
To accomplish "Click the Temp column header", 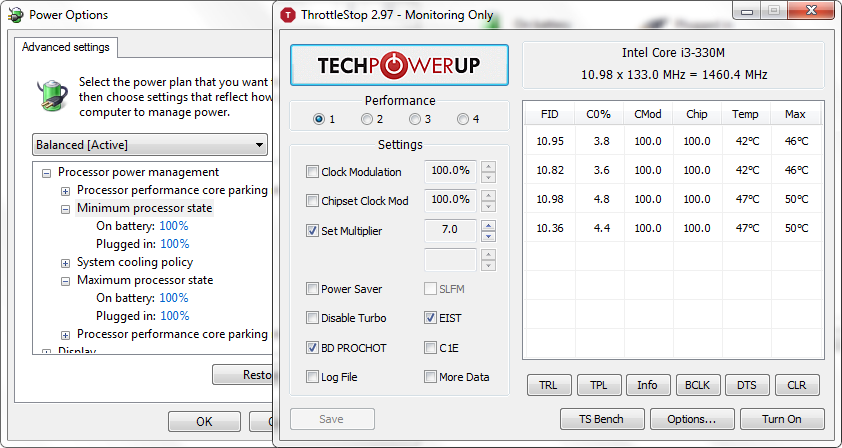I will (x=745, y=114).
